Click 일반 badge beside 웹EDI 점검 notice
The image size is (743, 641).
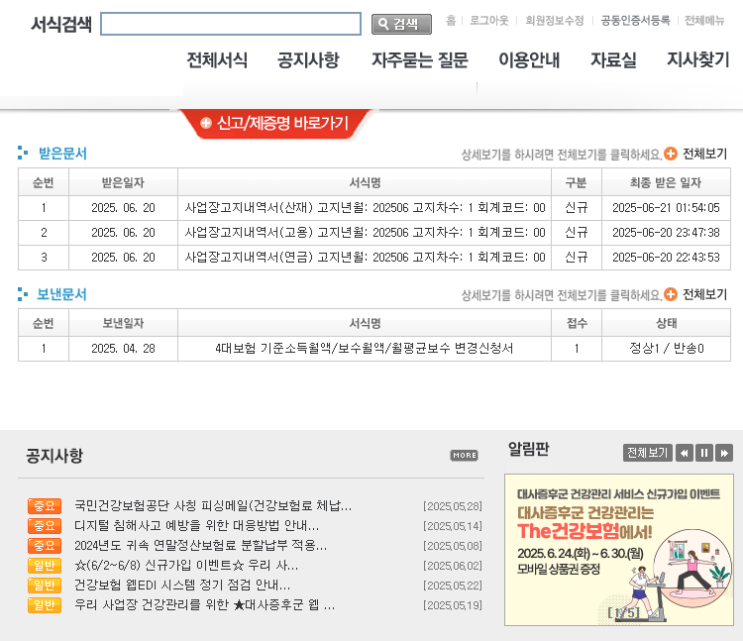[45, 585]
